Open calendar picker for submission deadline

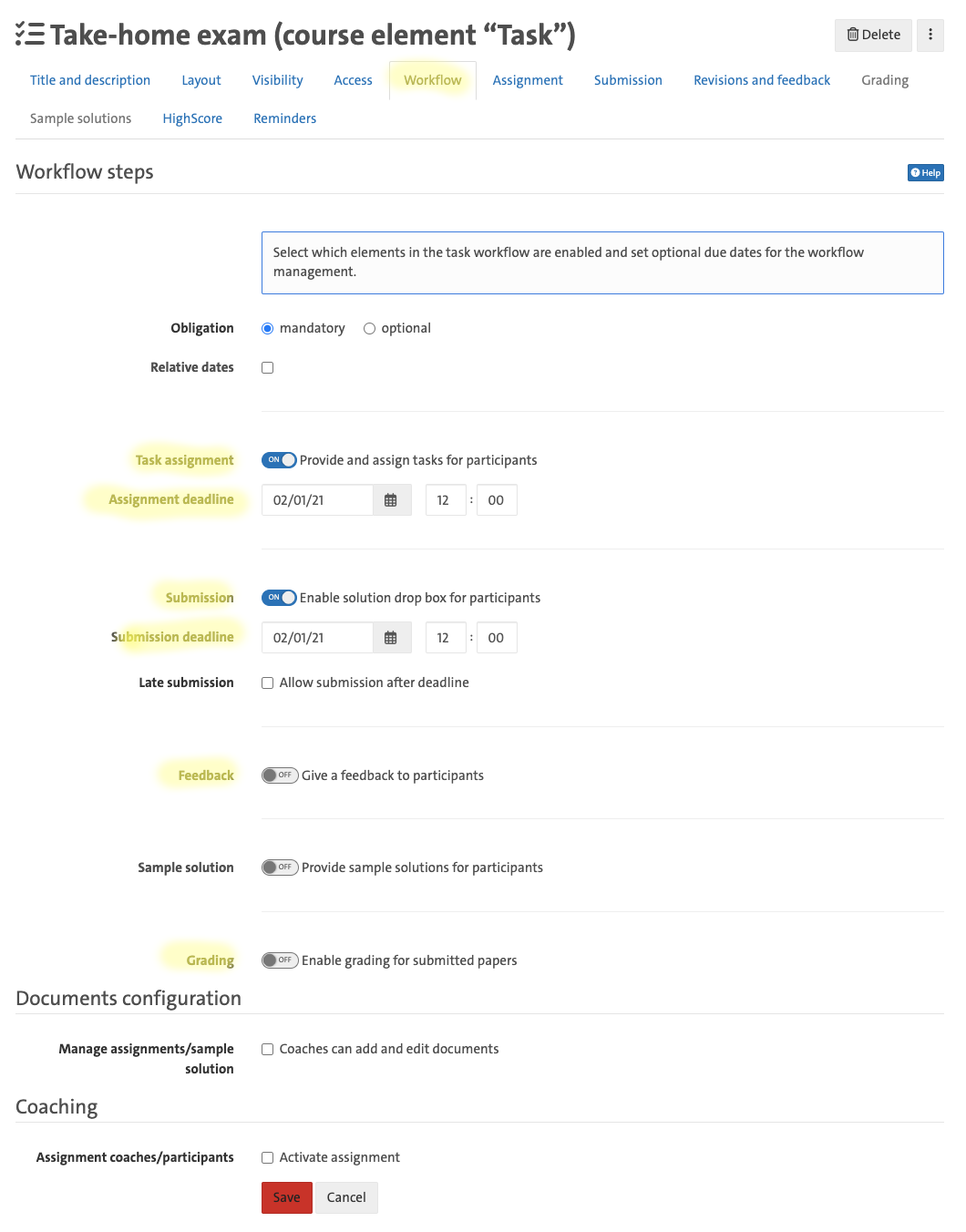pos(391,638)
